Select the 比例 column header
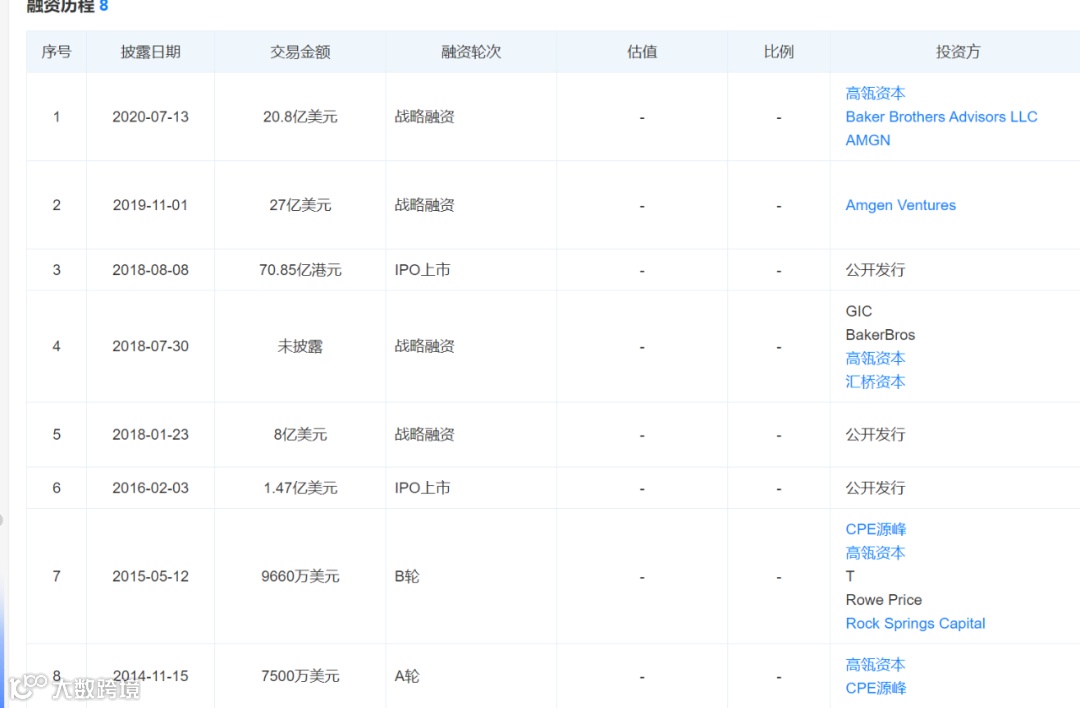 [x=778, y=52]
